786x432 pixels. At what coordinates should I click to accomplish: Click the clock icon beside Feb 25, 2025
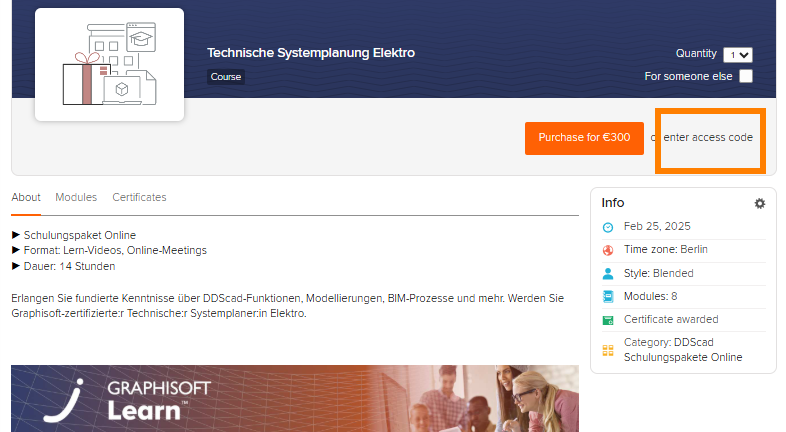coord(608,227)
